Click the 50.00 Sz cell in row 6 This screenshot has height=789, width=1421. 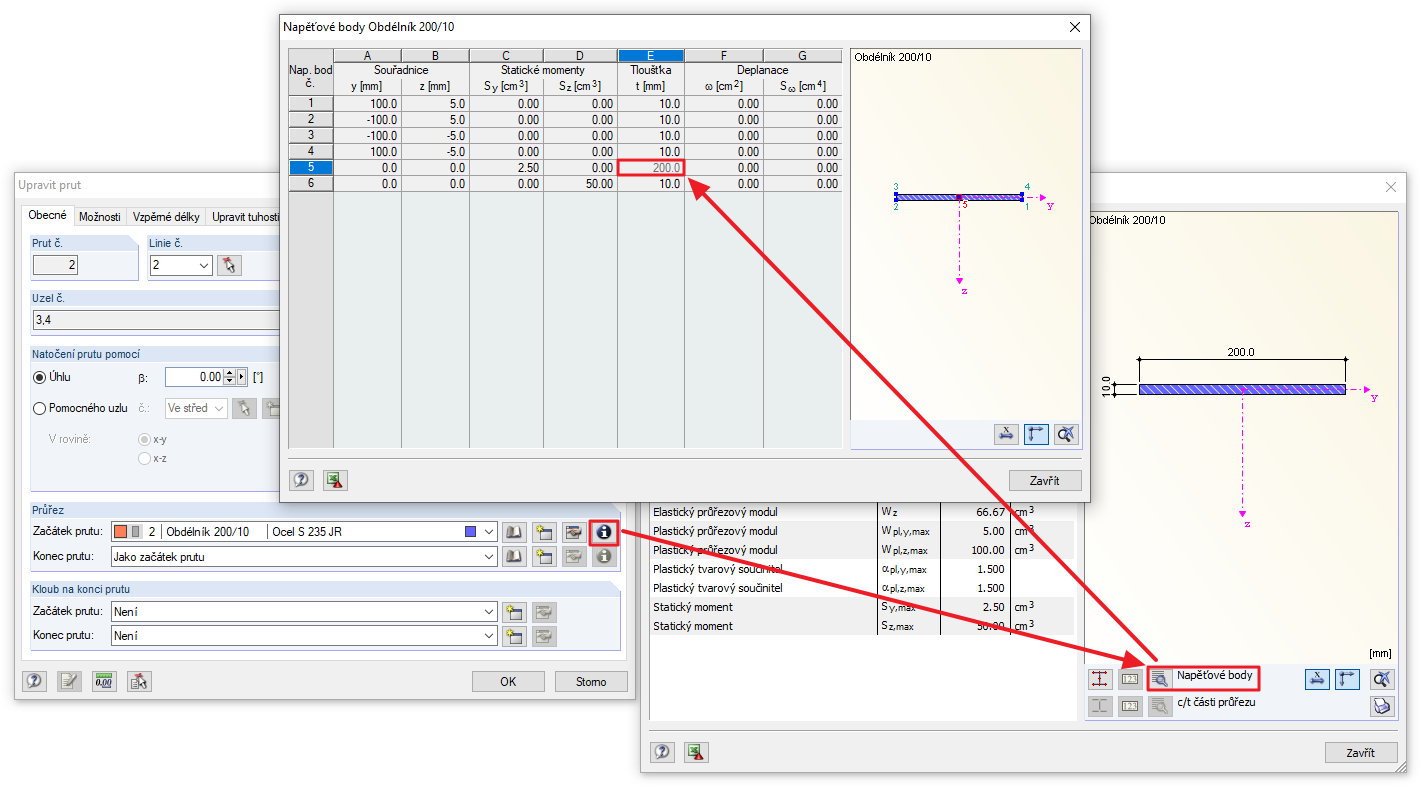(x=583, y=184)
